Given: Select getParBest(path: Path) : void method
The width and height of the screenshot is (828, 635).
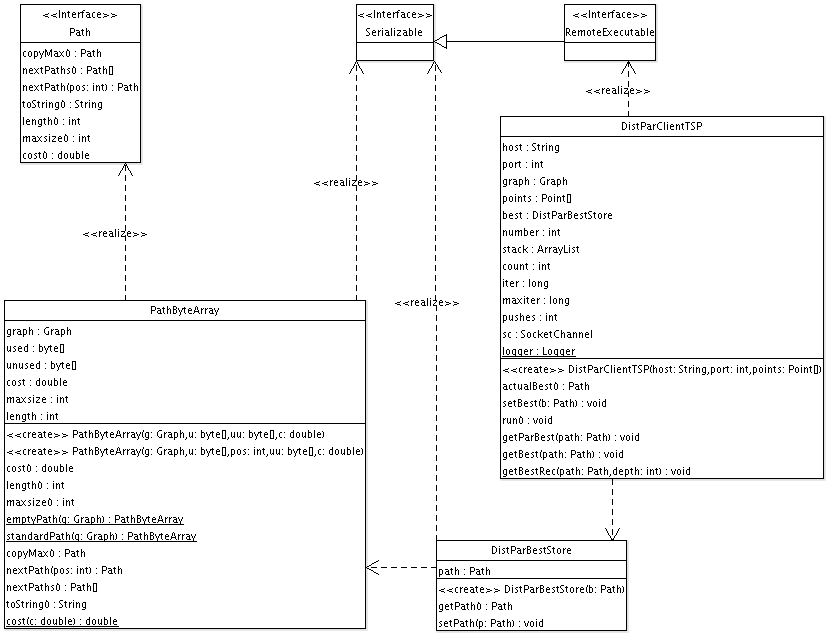Looking at the screenshot, I should (571, 438).
